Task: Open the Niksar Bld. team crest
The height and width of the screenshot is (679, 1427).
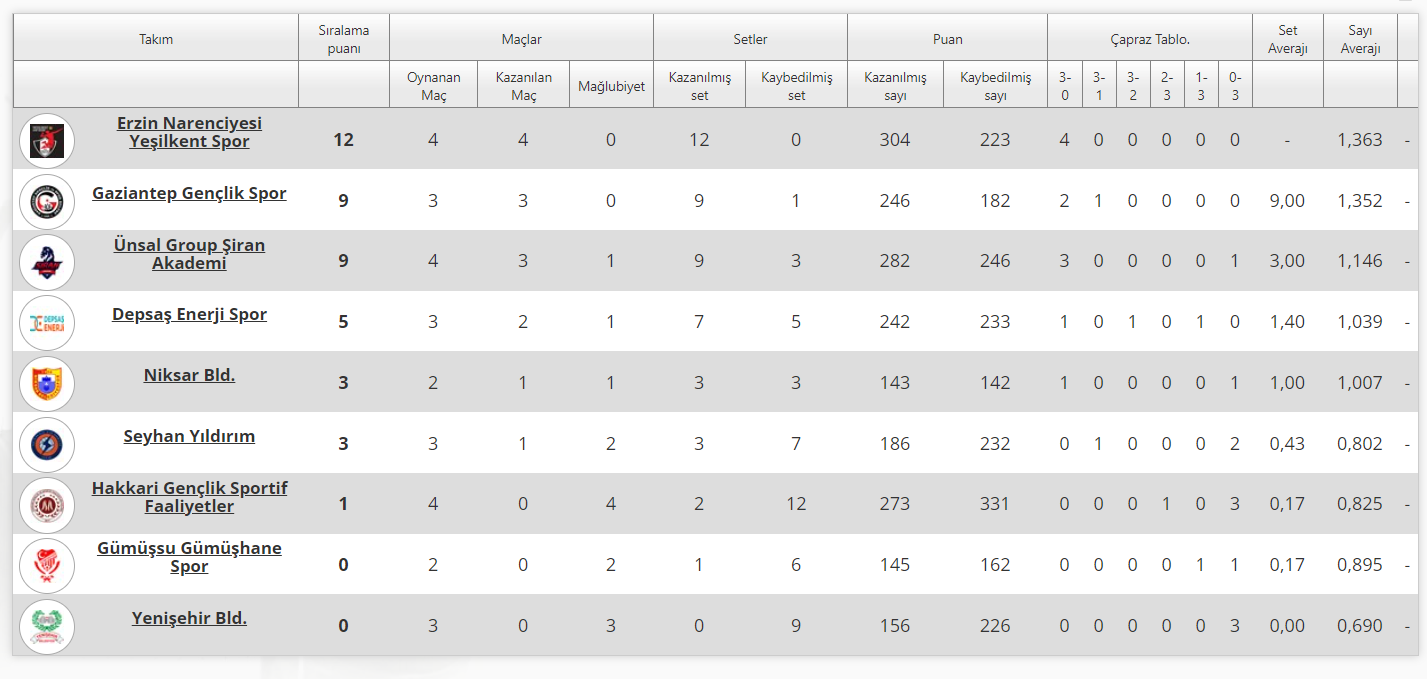Action: pos(47,384)
